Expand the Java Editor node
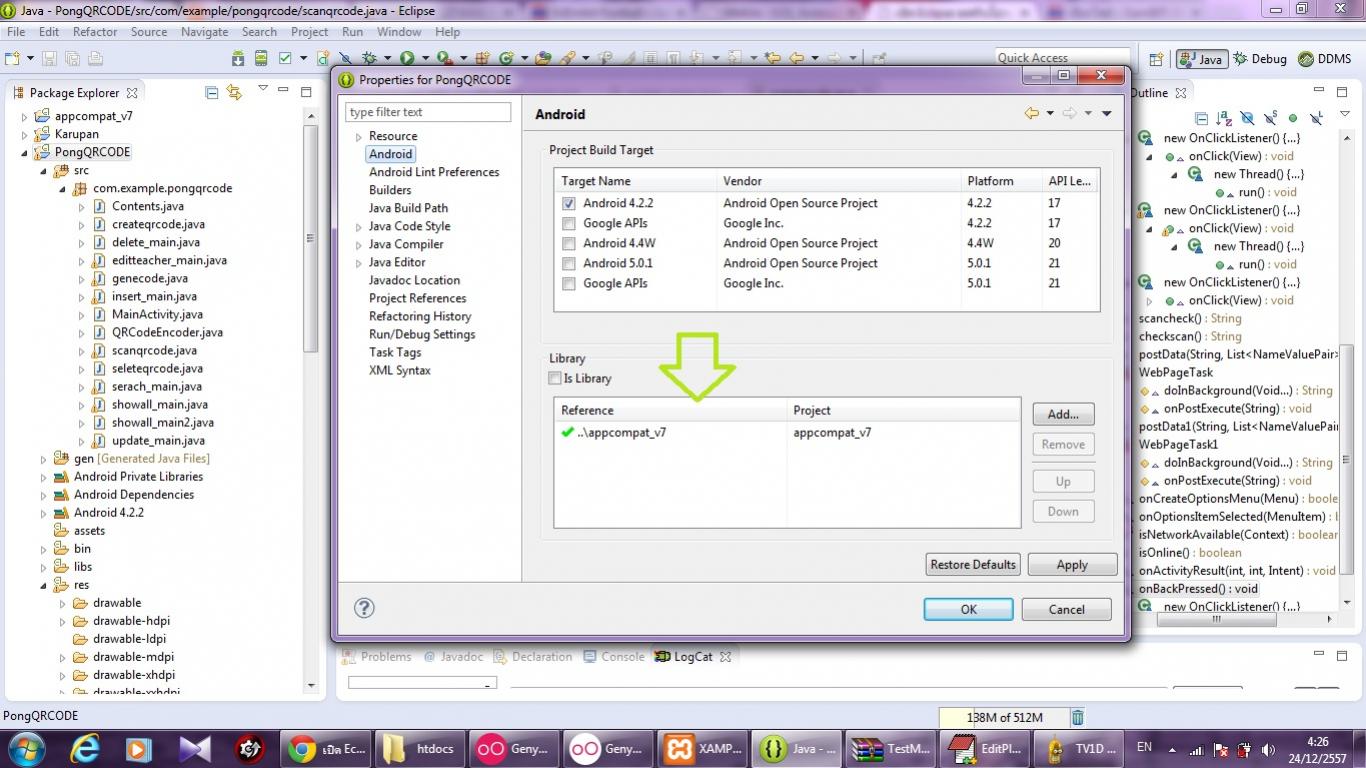1366x768 pixels. point(358,263)
